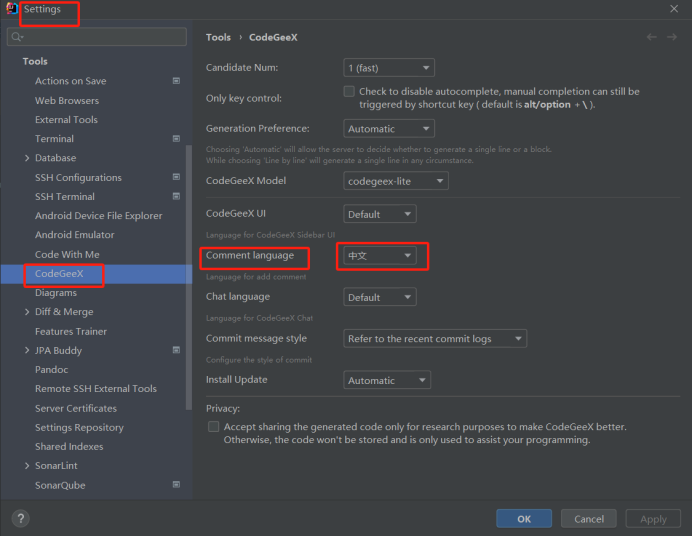Click CodeGeeX in the breadcrumb path
This screenshot has height=536, width=692.
[x=273, y=37]
